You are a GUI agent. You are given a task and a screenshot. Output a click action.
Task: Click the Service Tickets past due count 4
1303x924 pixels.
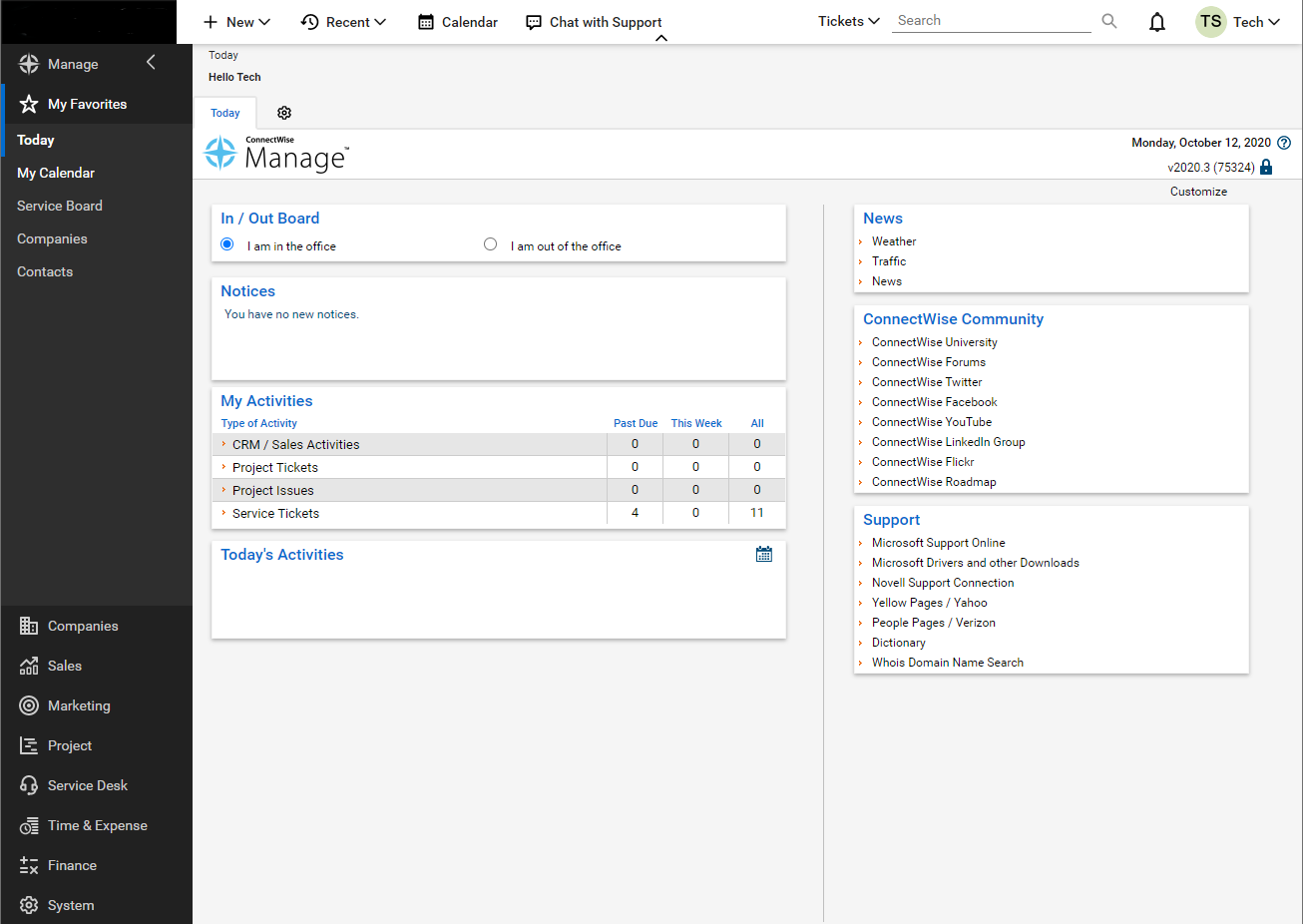tap(635, 513)
